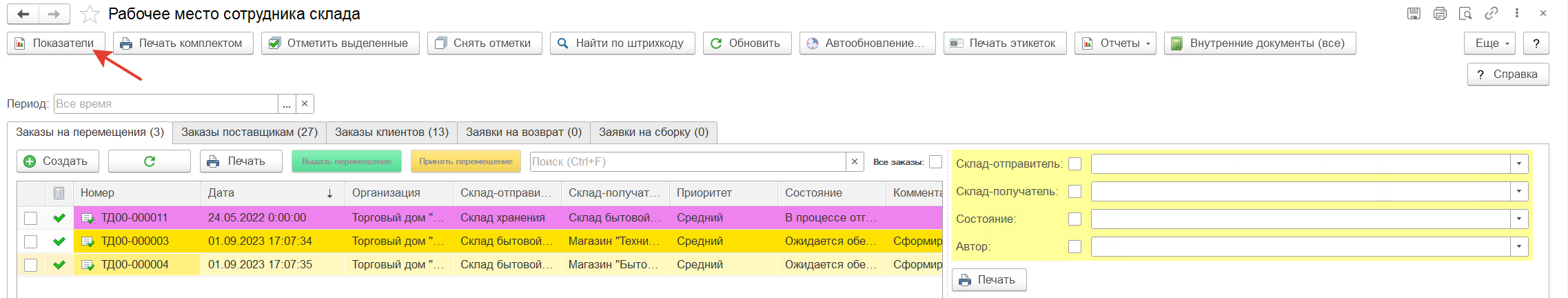1568x298 pixels.
Task: Switch to Заказы поставщикам (27) tab
Action: tap(250, 132)
